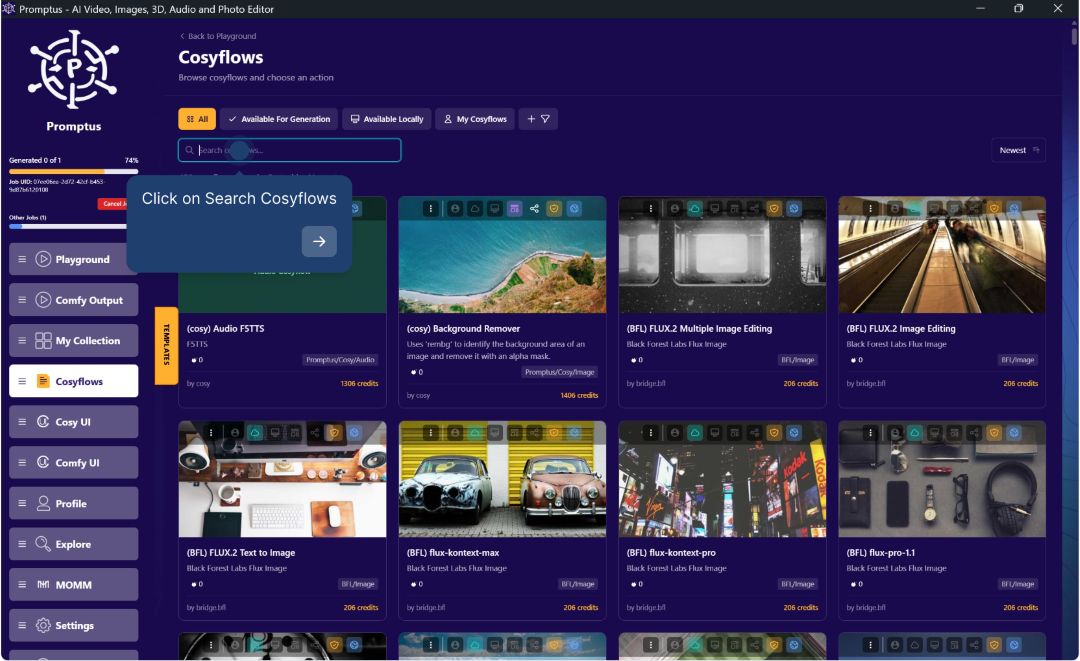Screen dimensions: 1080x661
Task: Click the share icon on Background Remover card
Action: click(x=534, y=208)
